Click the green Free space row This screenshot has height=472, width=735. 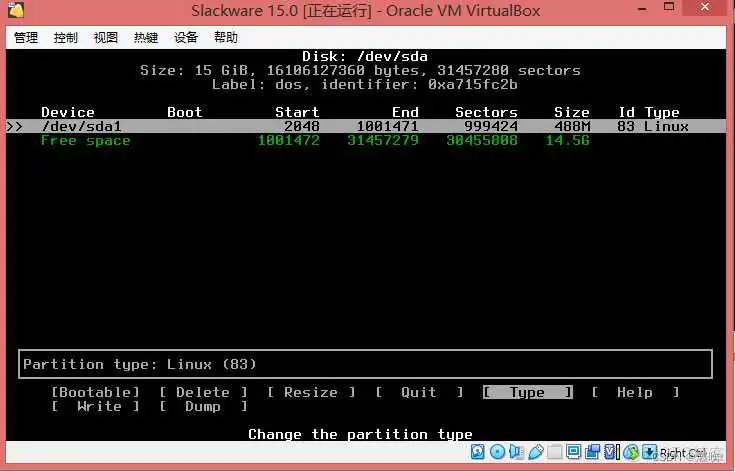point(315,140)
